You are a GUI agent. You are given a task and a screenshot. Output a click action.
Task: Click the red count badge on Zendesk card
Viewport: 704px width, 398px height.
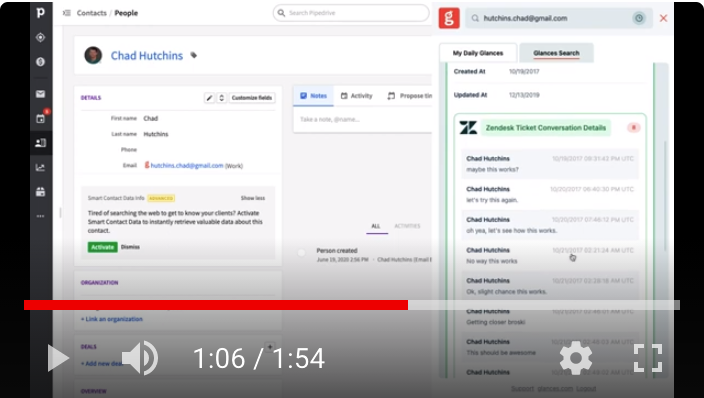click(634, 128)
